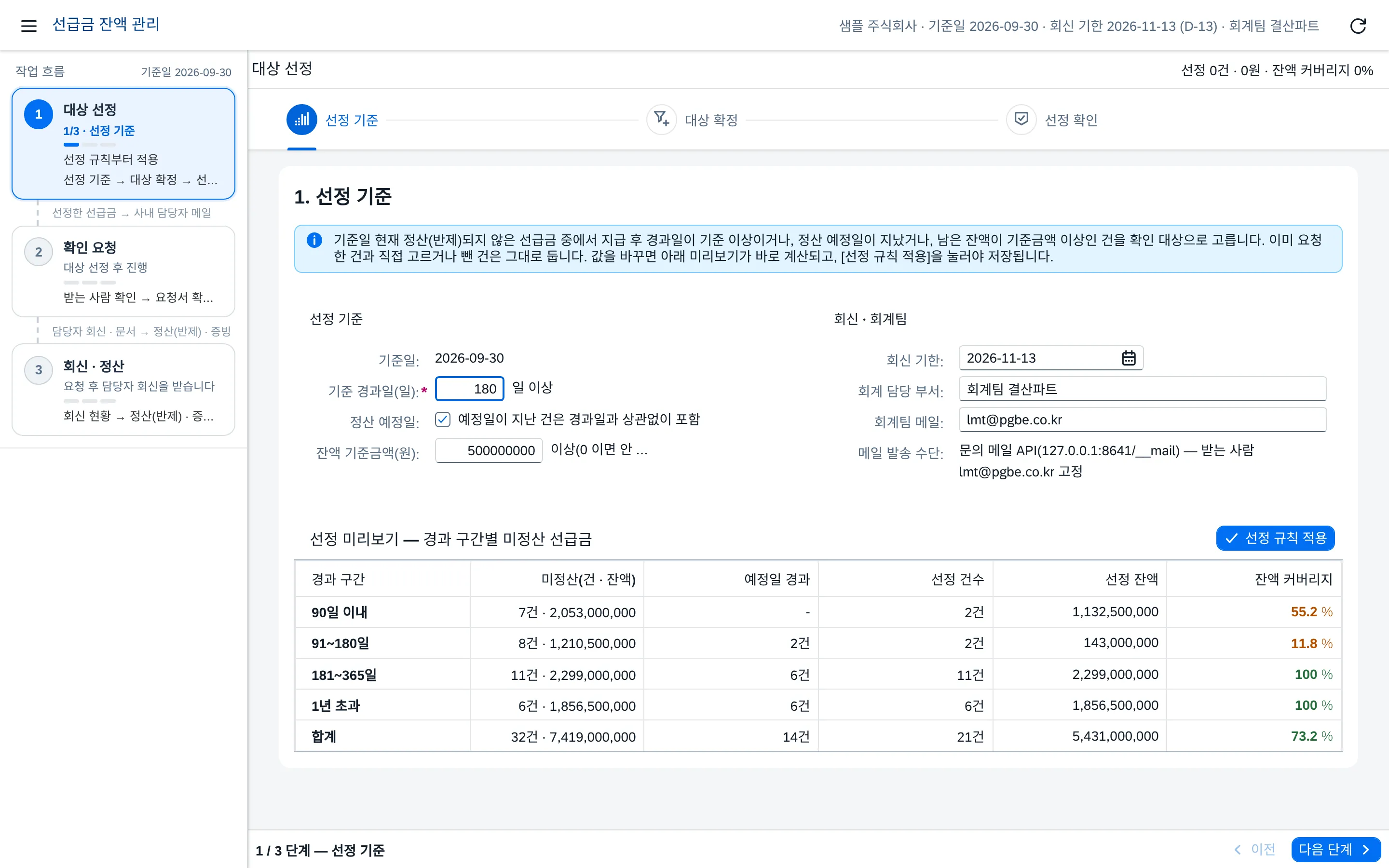Open the 대상 선정 workflow card
Viewport: 1389px width, 868px height.
pos(123,144)
